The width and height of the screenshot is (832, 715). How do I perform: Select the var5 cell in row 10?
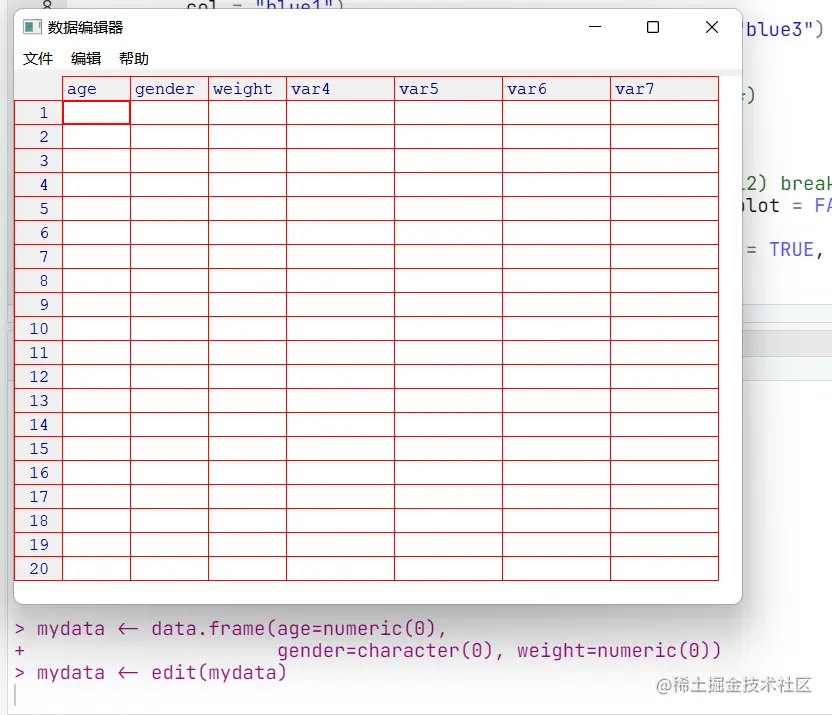click(x=448, y=329)
